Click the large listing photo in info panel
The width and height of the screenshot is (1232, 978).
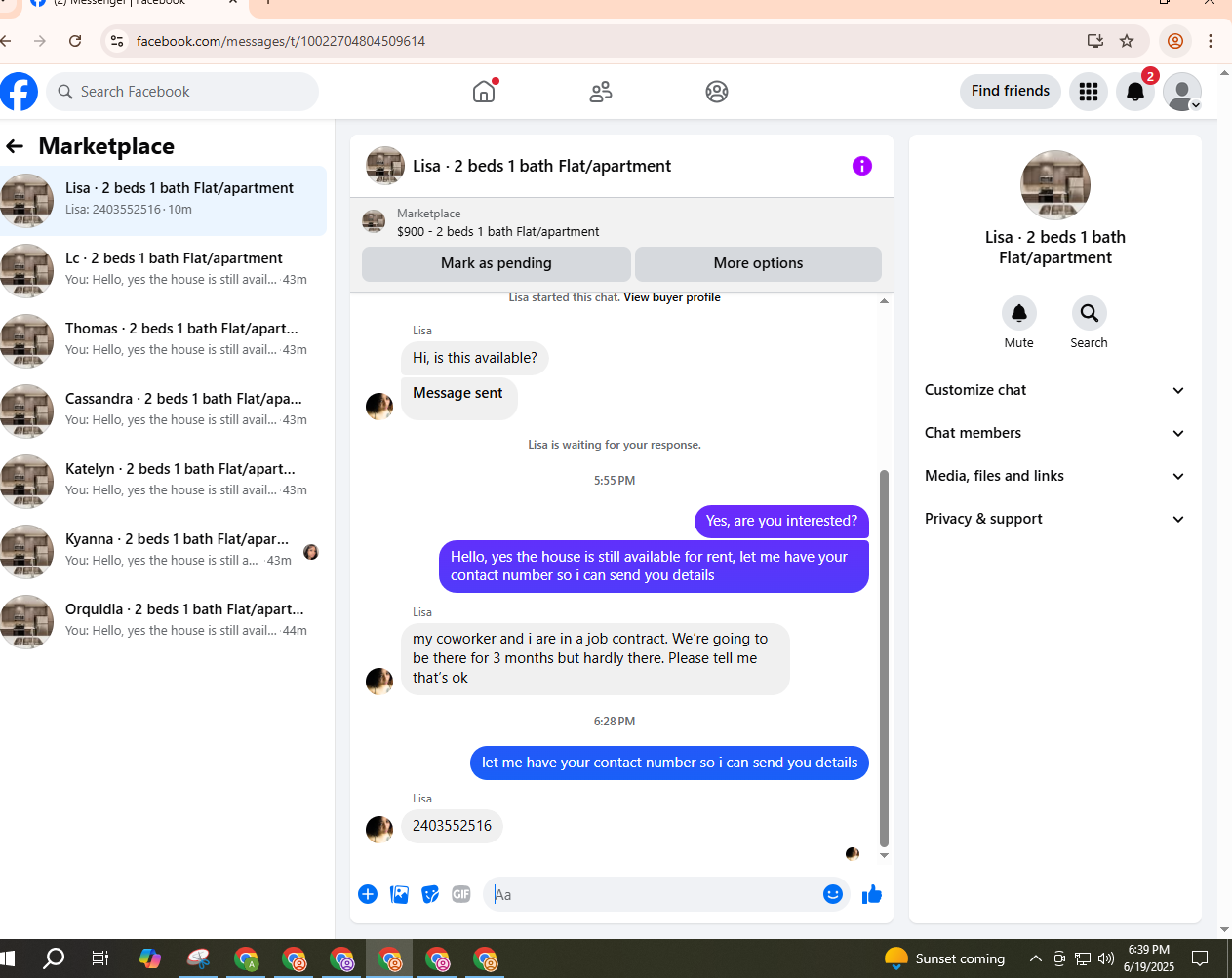coord(1055,185)
